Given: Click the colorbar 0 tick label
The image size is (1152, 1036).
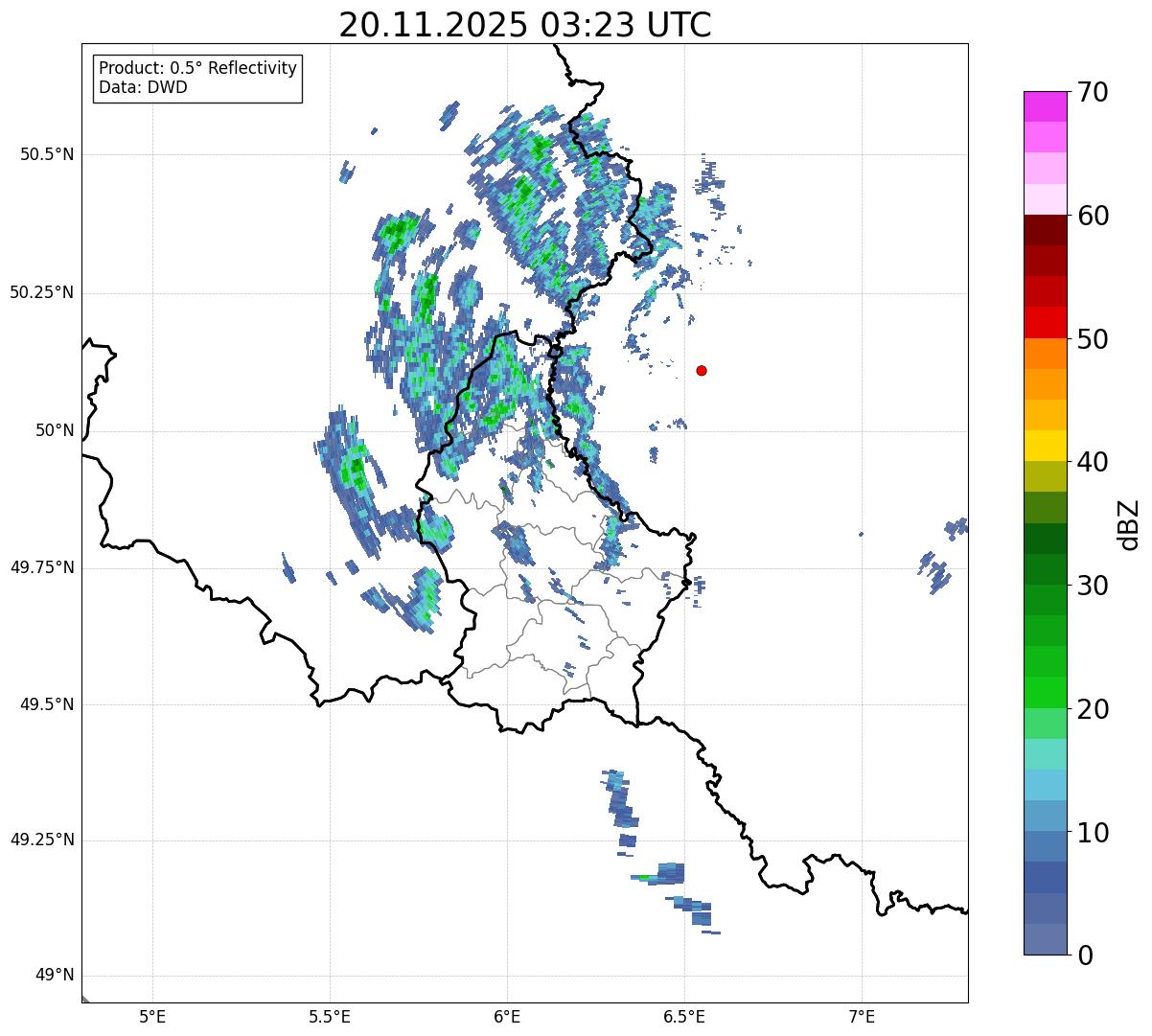Looking at the screenshot, I should point(1085,955).
